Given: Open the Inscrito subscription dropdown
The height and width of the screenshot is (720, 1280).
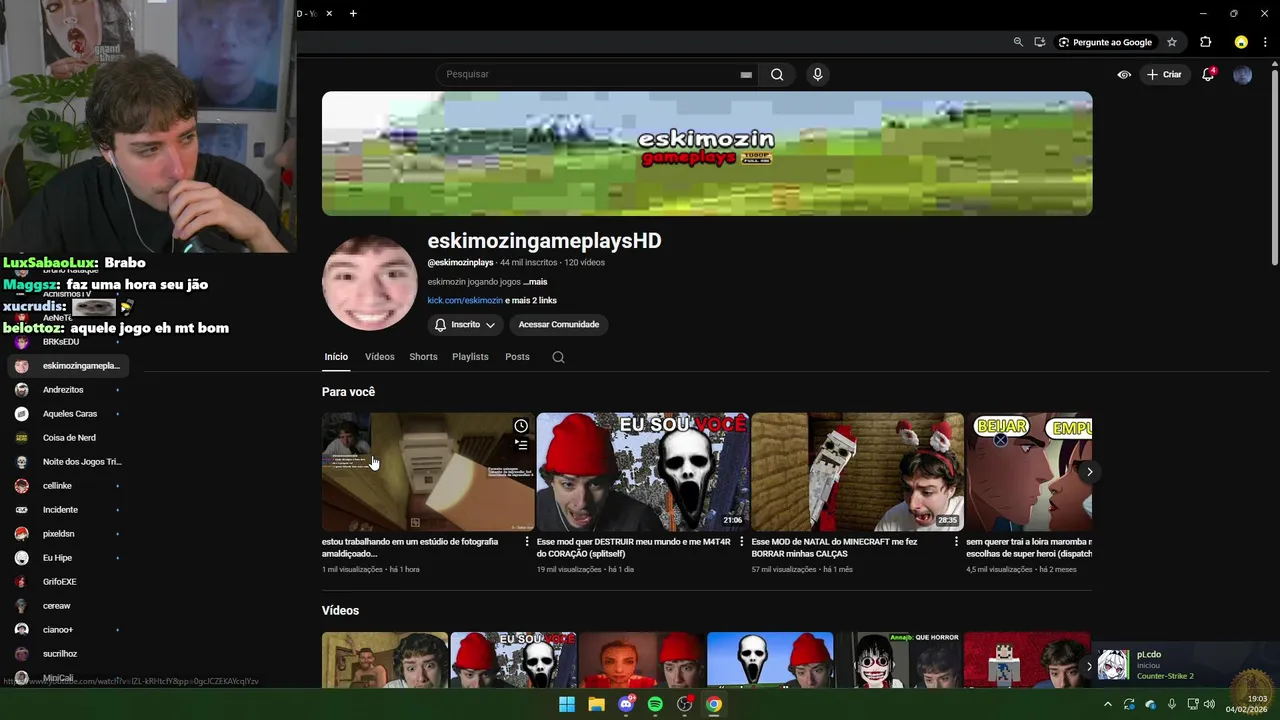Looking at the screenshot, I should pos(465,325).
